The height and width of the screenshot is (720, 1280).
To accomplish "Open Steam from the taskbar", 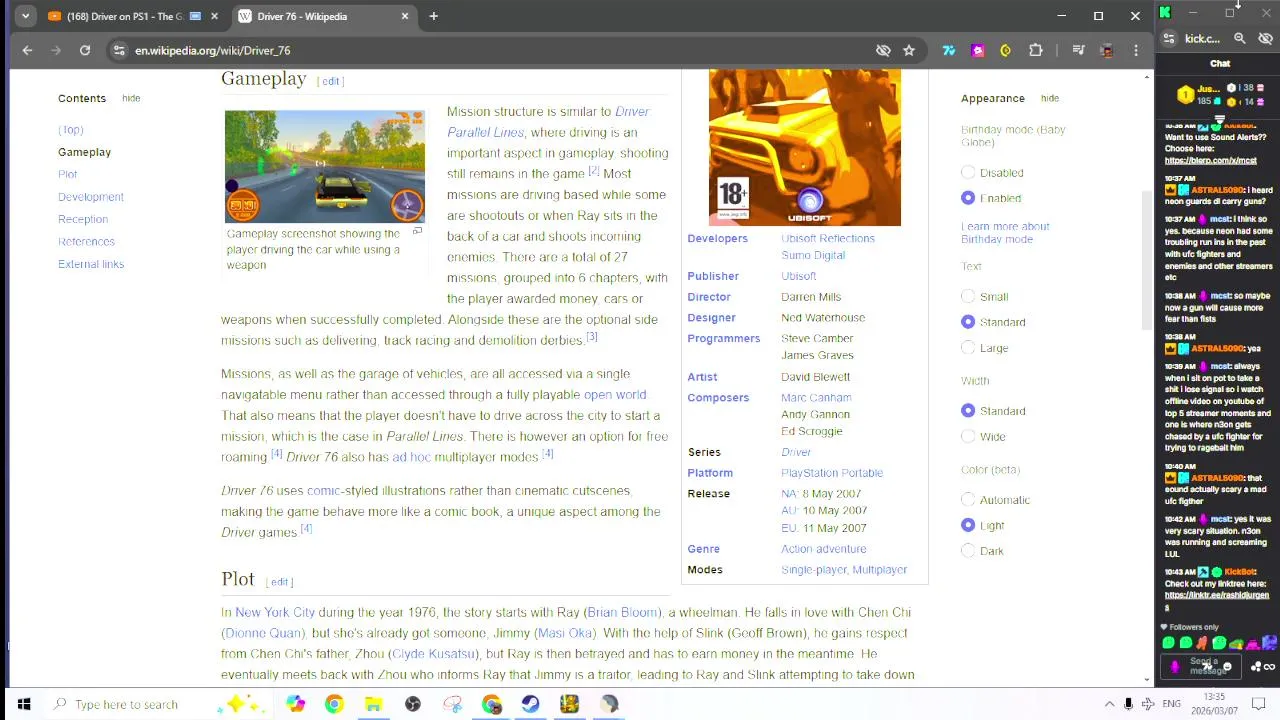I will [x=530, y=704].
